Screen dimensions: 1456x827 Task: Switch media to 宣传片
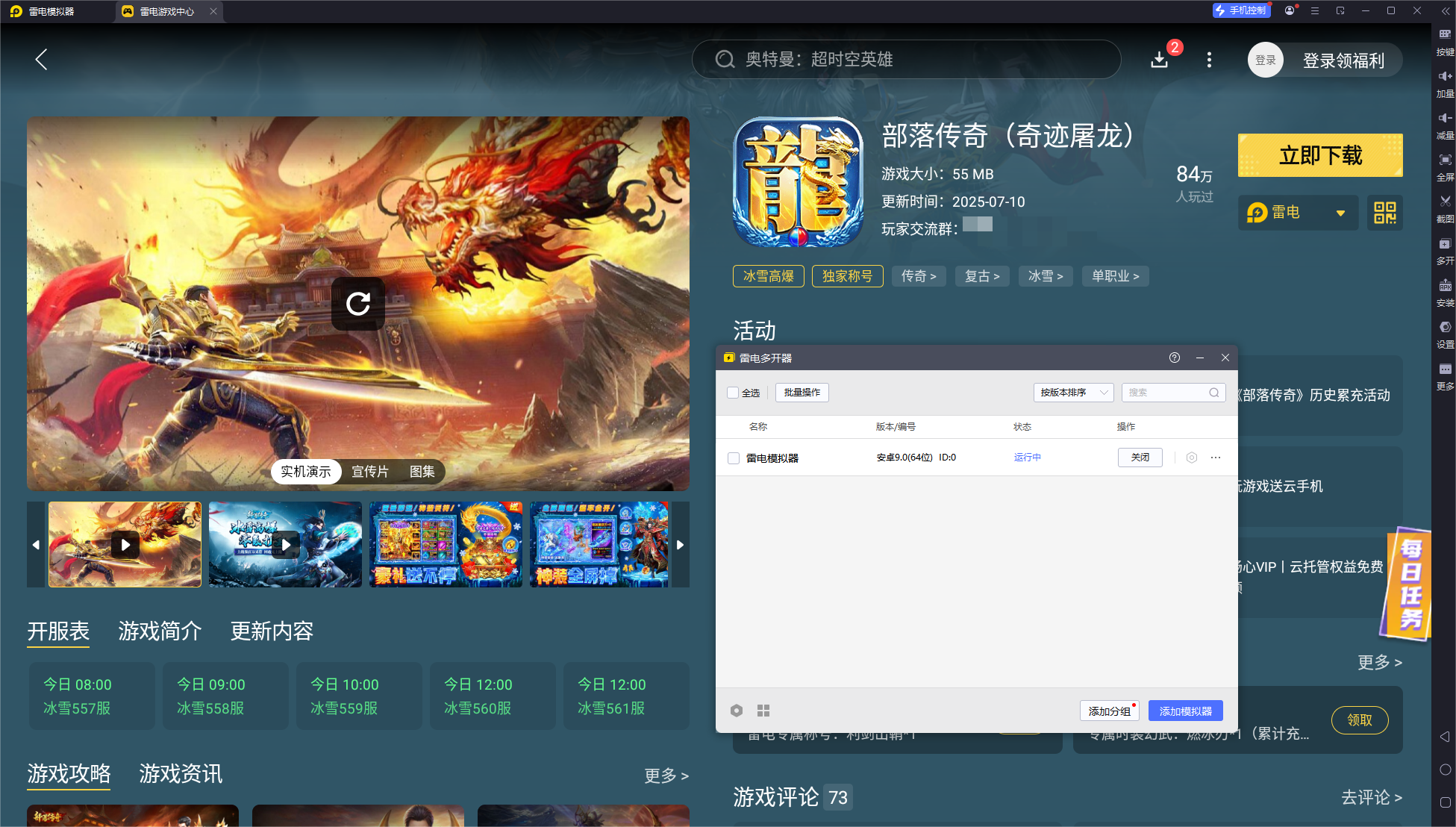pos(370,472)
